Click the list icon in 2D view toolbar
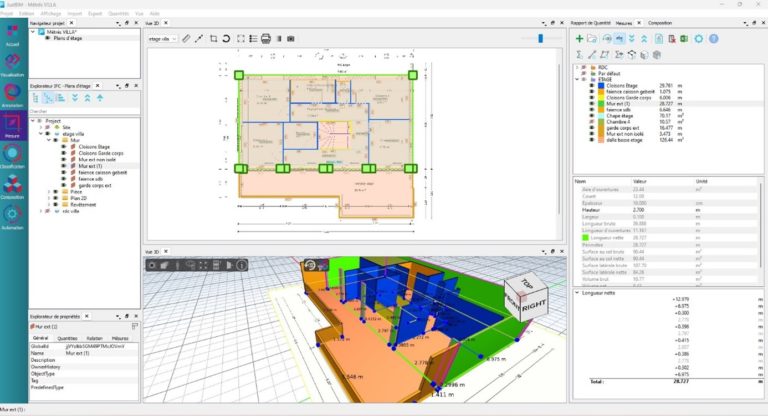The width and height of the screenshot is (768, 416). 253,39
